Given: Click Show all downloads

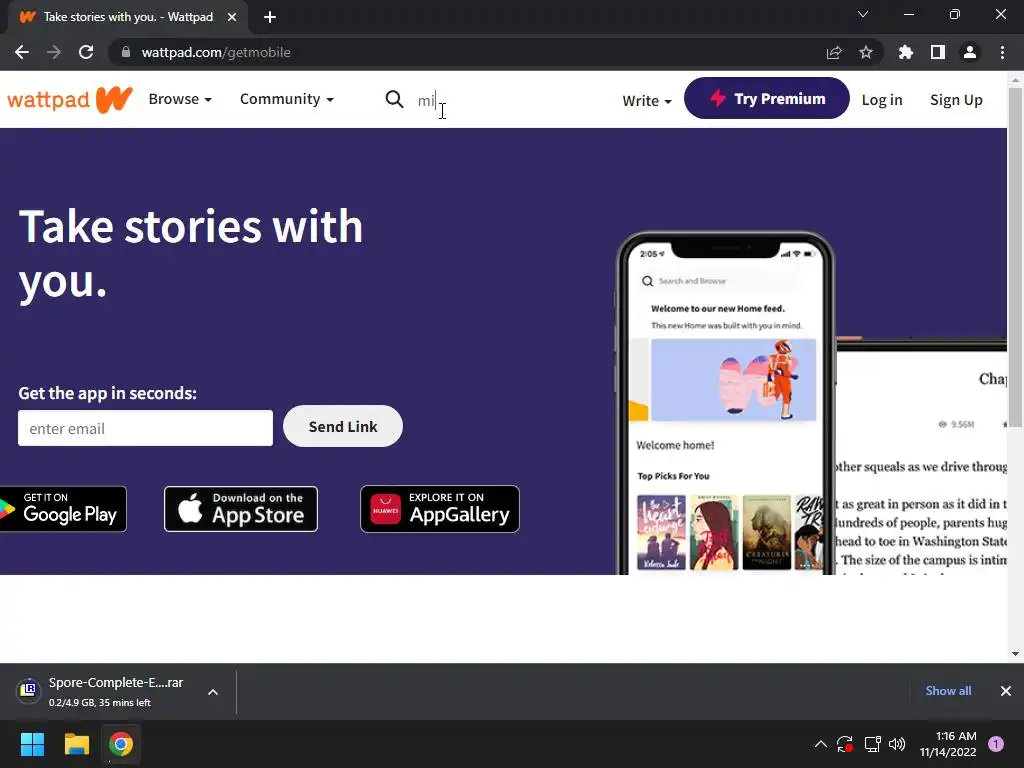Looking at the screenshot, I should 948,691.
